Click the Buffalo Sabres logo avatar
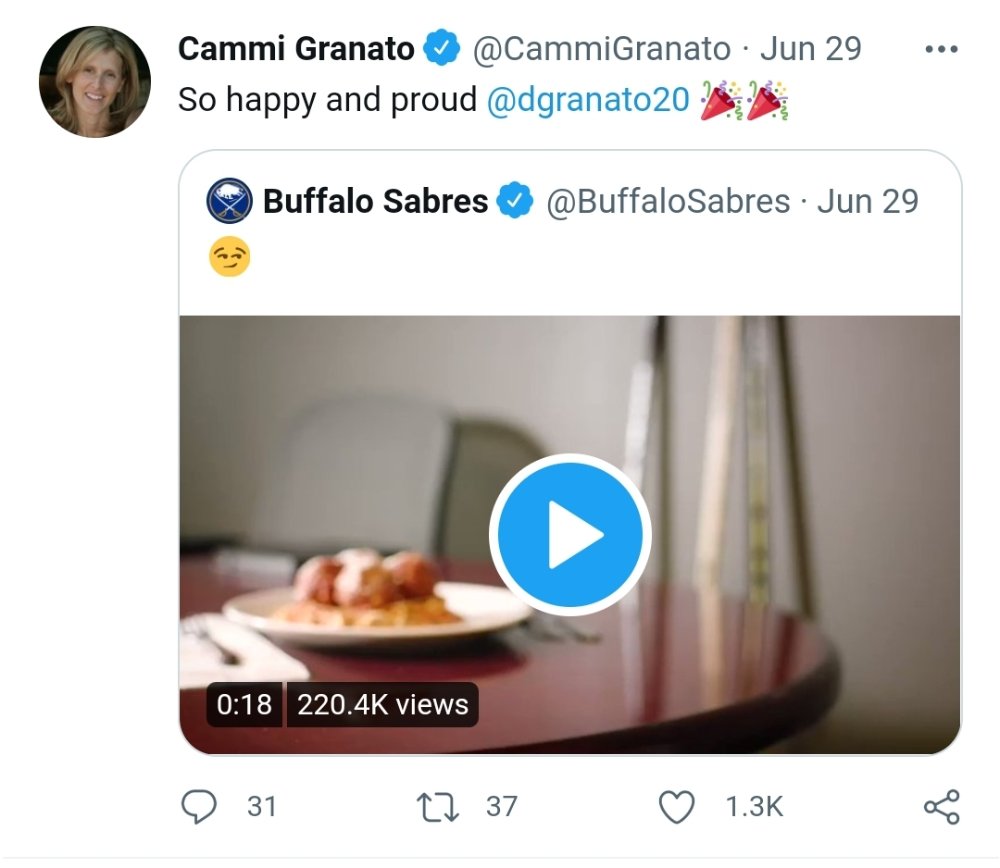The image size is (1000, 868). coord(230,200)
